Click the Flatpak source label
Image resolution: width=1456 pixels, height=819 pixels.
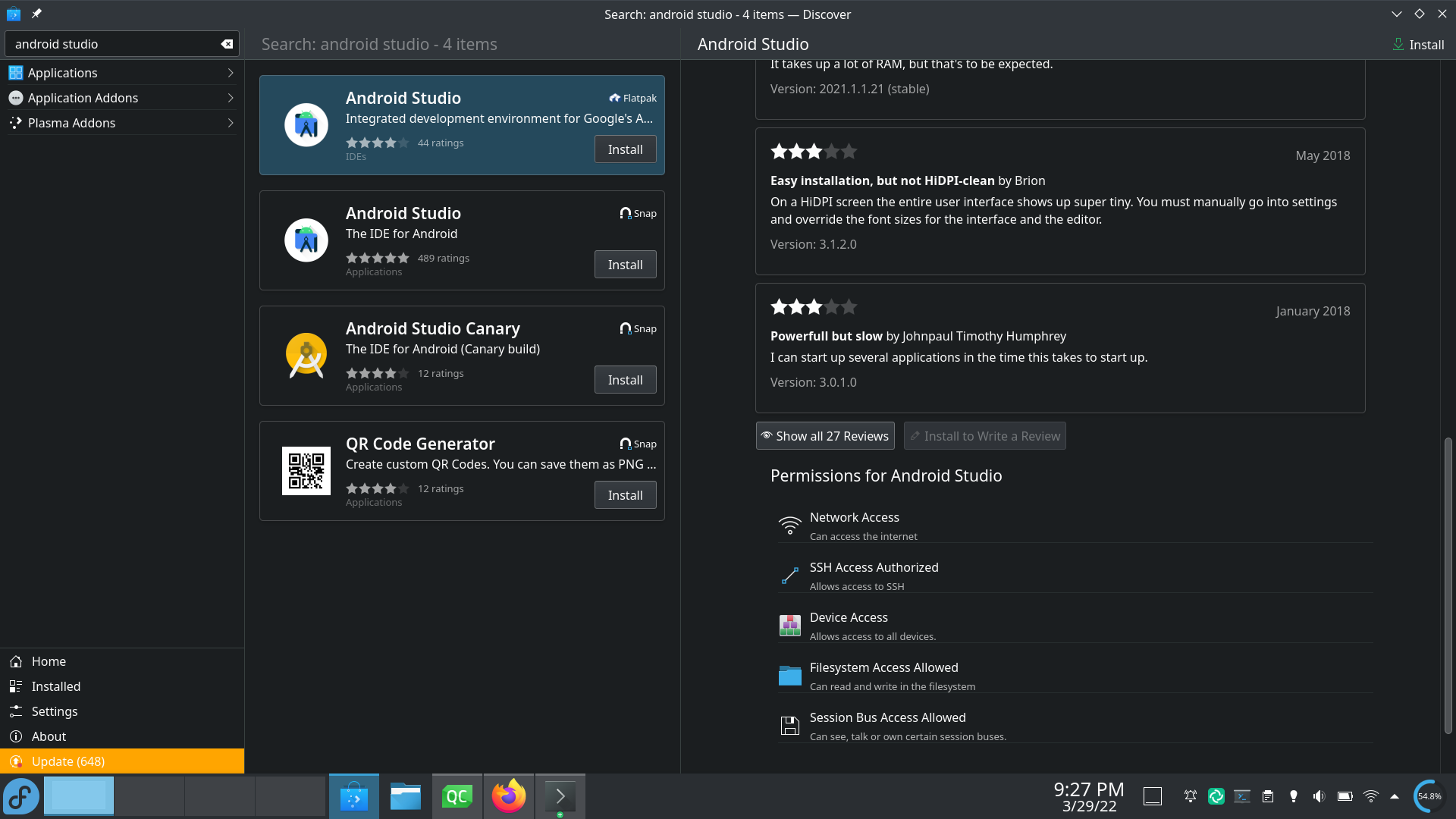pyautogui.click(x=632, y=98)
